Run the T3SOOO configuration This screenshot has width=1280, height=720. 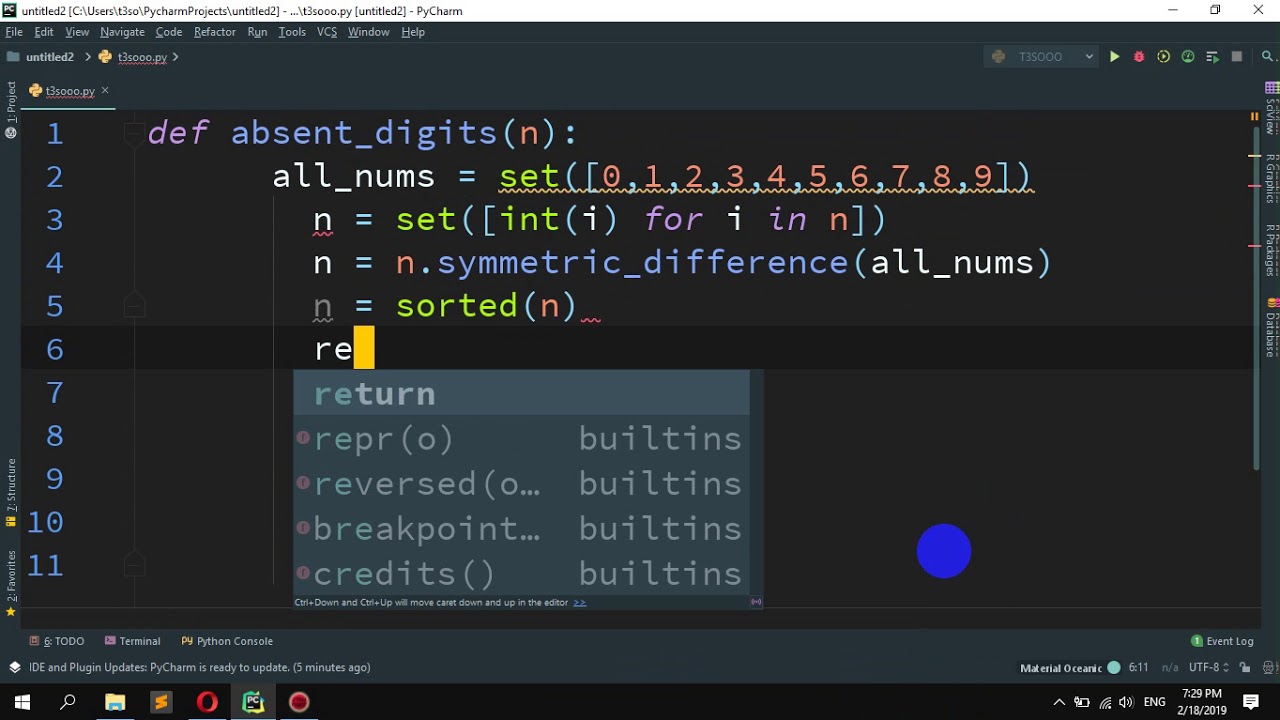[1114, 57]
